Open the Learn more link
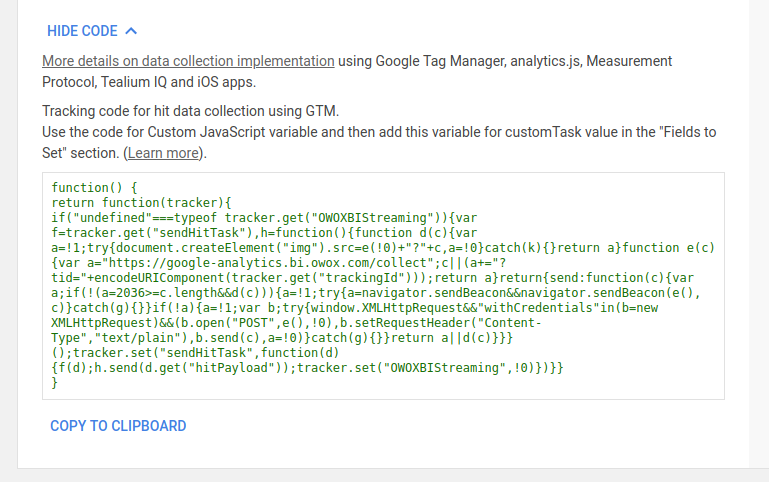The image size is (769, 482). tap(163, 153)
